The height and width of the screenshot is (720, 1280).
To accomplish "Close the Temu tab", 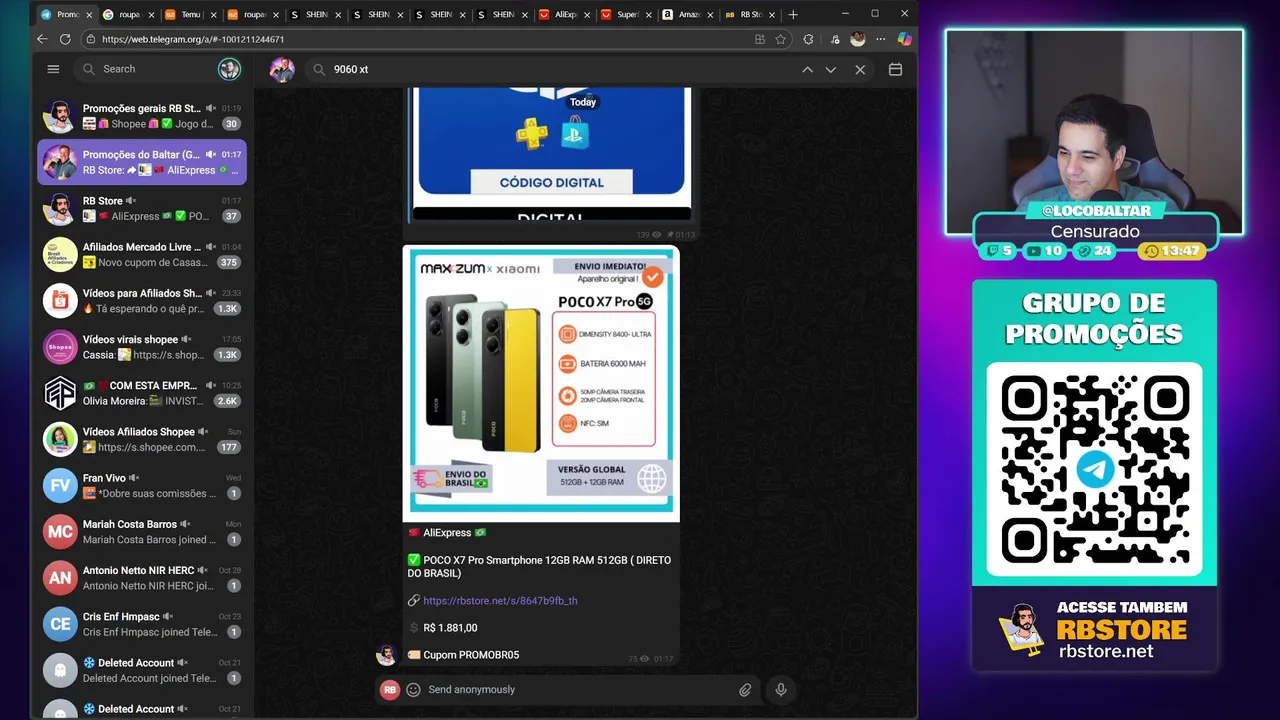I will 213,15.
